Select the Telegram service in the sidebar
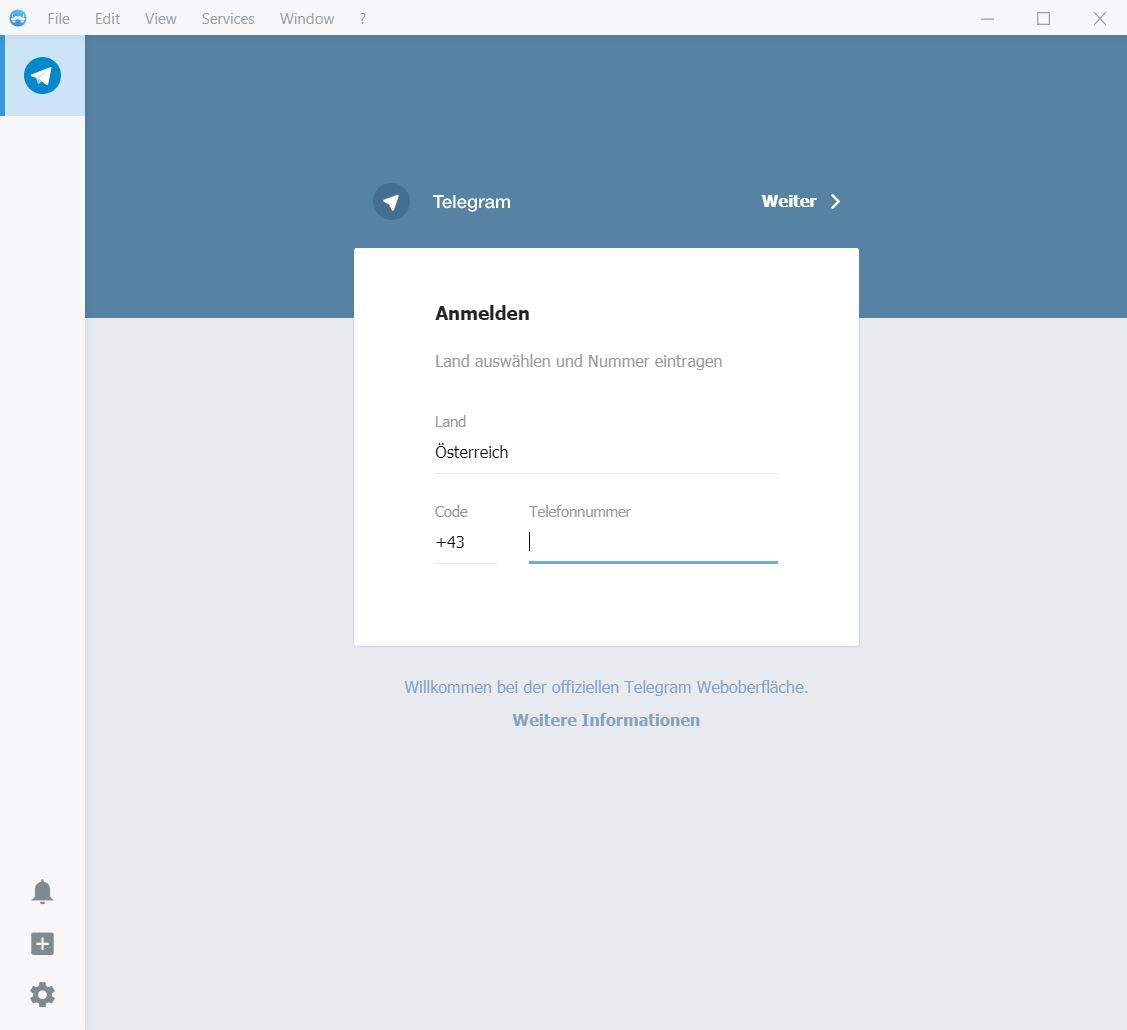The image size is (1127, 1030). 42,75
